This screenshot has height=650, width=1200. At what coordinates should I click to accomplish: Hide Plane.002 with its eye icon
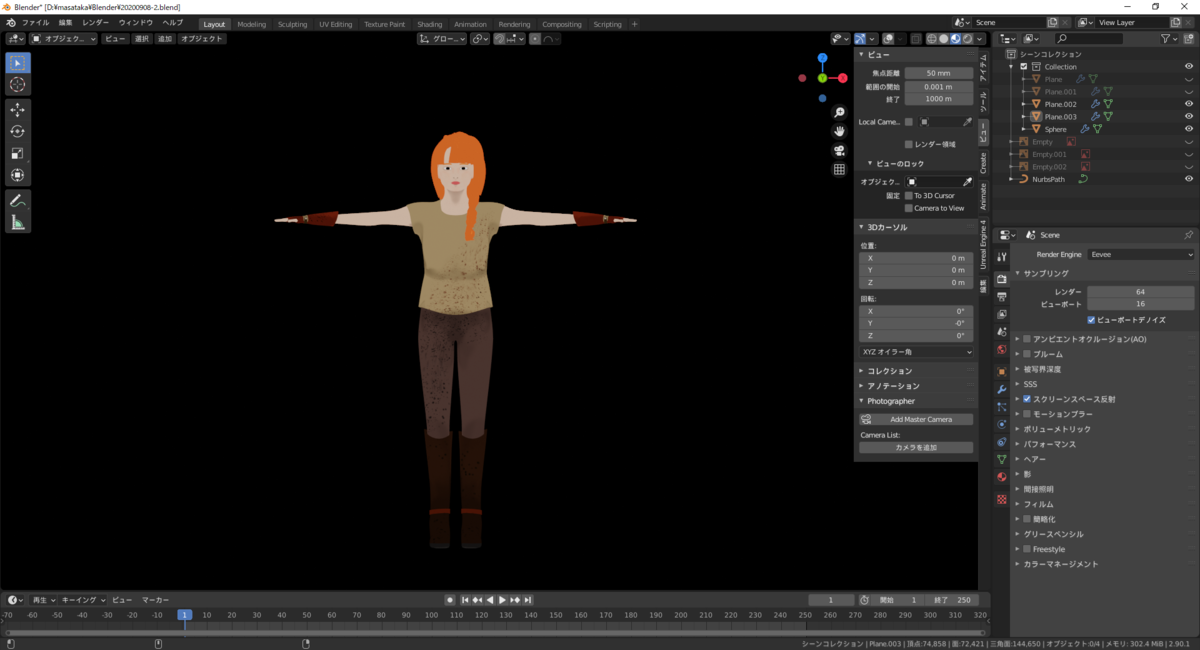click(1189, 104)
